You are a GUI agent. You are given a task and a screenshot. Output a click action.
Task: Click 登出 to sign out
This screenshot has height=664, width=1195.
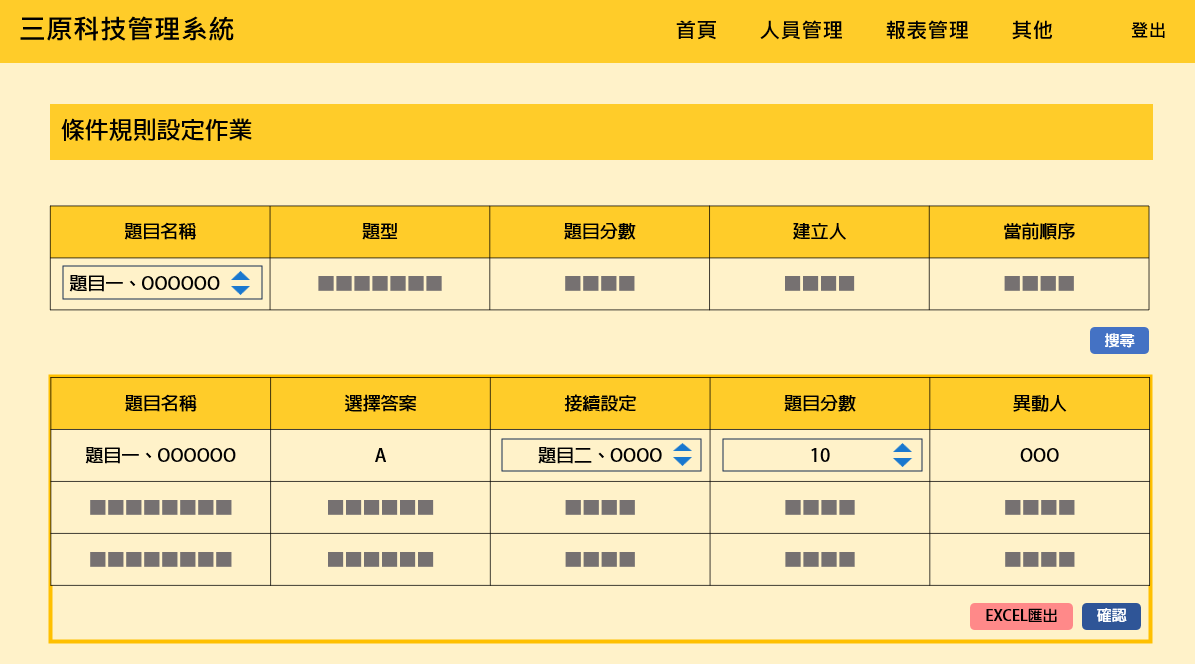coord(1147,30)
